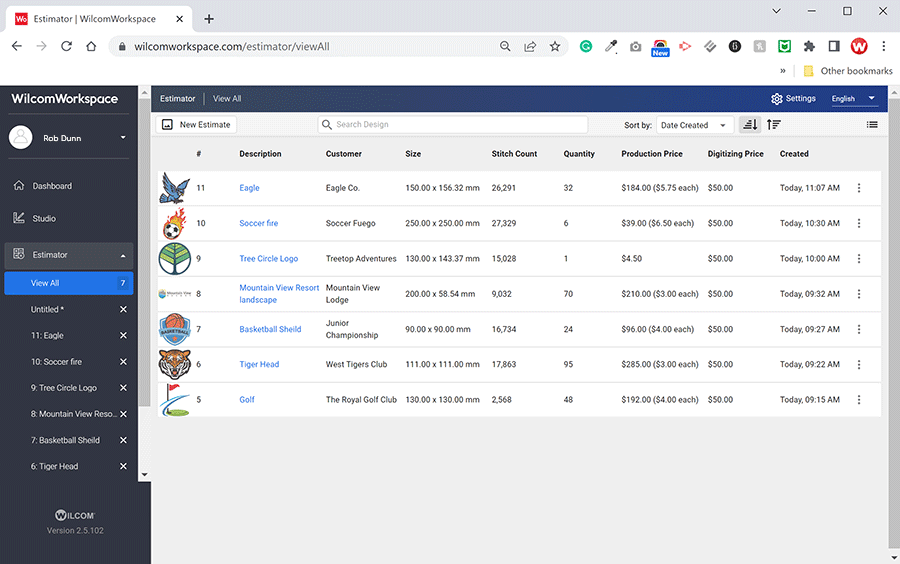Click the New Estimate button
Viewport: 900px width, 564px height.
click(197, 125)
